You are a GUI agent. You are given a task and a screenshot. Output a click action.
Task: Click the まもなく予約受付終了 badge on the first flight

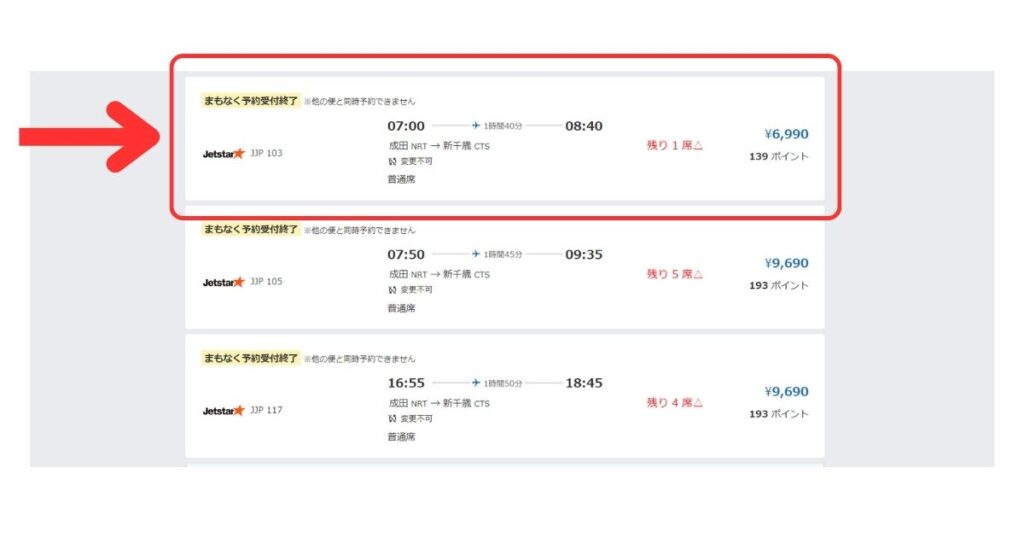tap(251, 101)
